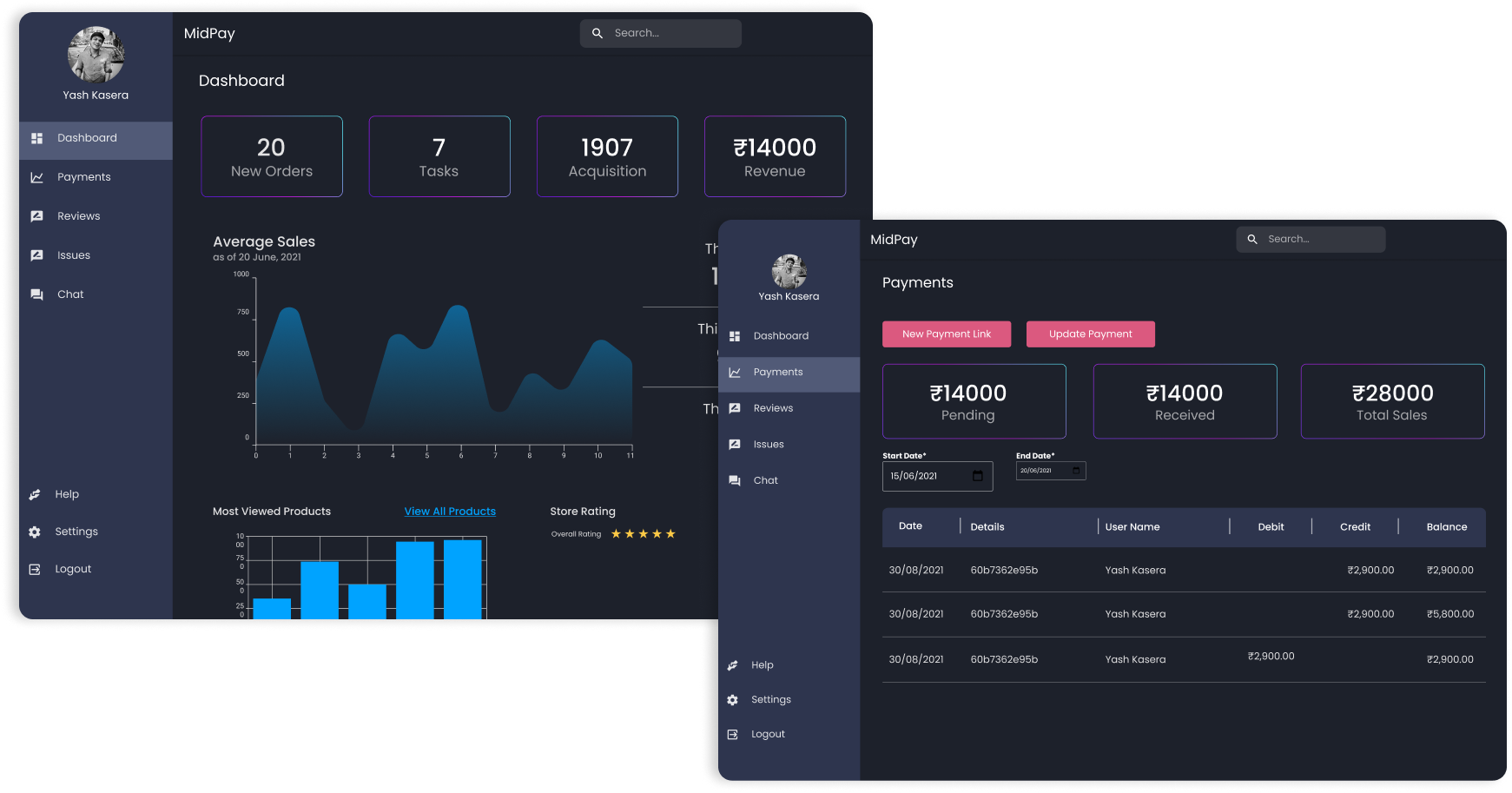Viewport: 1512px width, 793px height.
Task: Select the New Orders stat card
Action: pyautogui.click(x=272, y=156)
